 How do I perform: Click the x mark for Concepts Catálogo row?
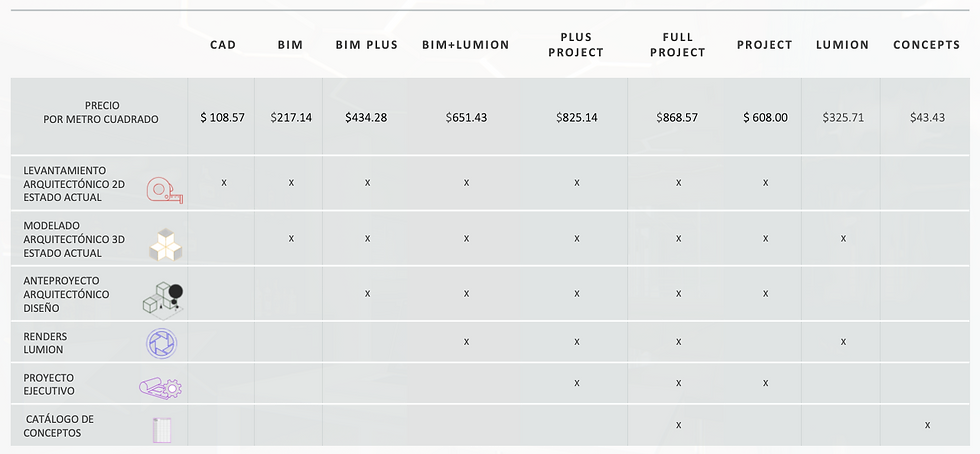(928, 425)
